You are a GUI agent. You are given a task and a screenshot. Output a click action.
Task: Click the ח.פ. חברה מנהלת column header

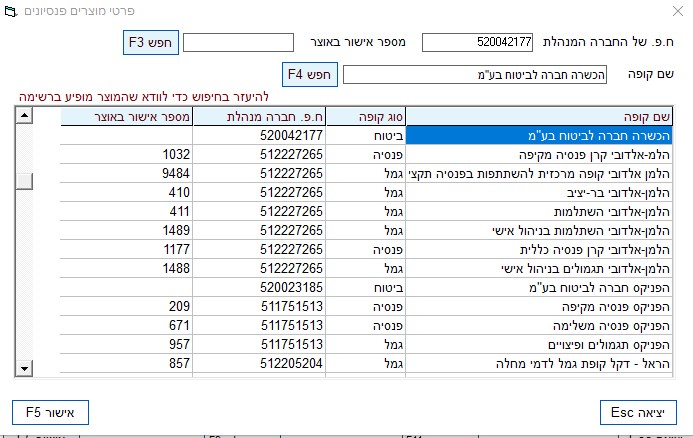point(259,117)
